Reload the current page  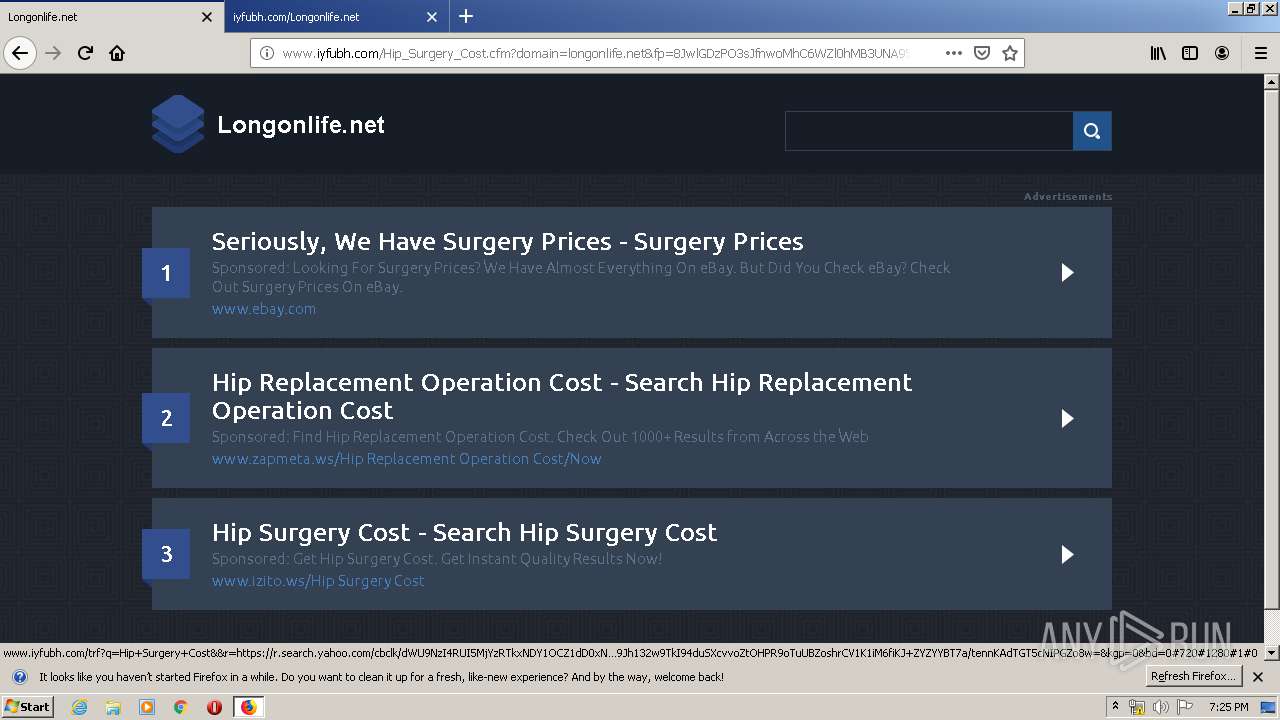pos(85,53)
